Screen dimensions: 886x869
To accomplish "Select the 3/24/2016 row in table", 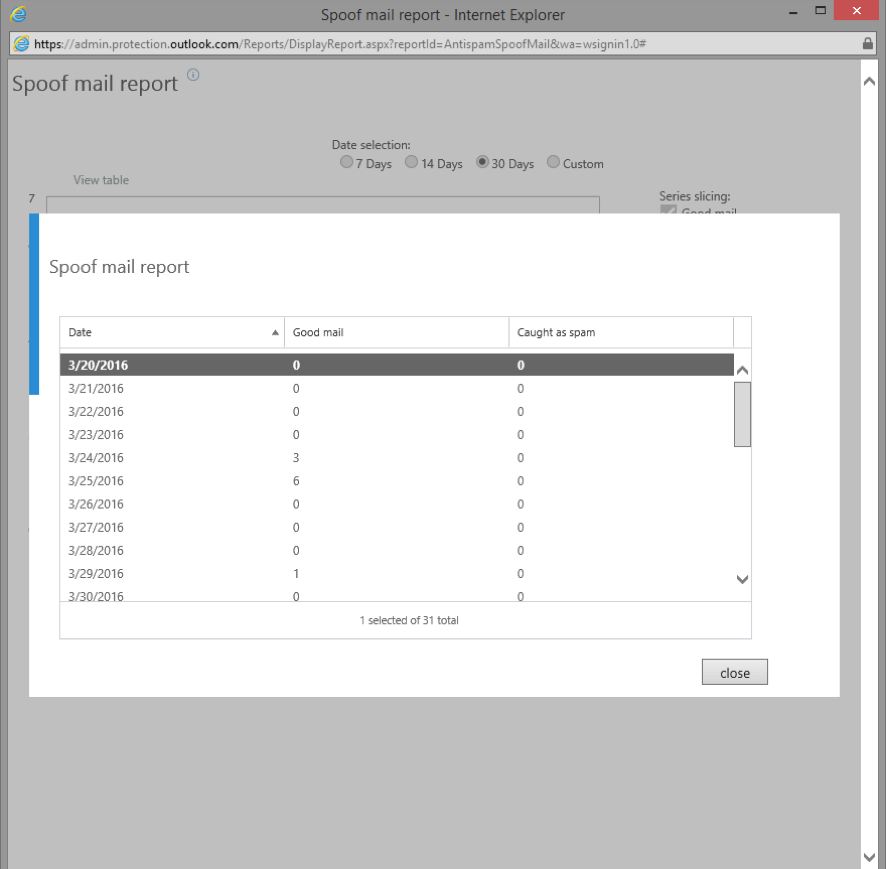I will (396, 458).
